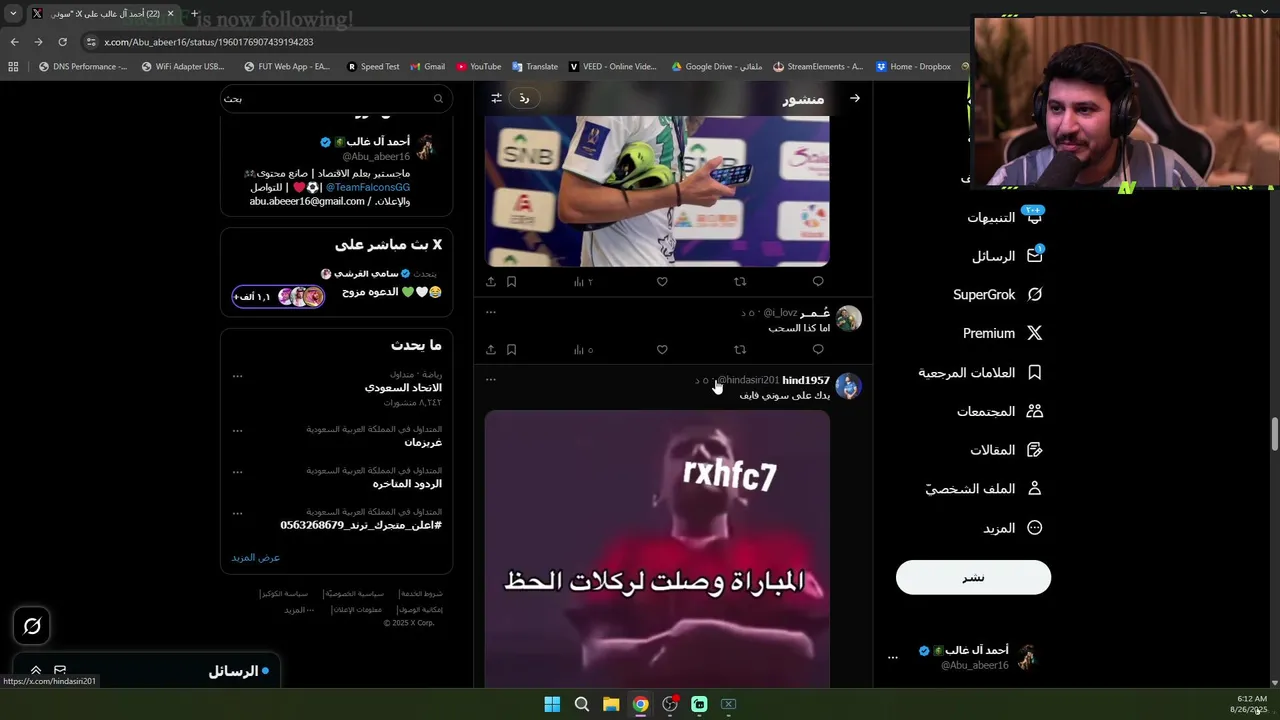Open the Grok floating button
Screen dimensions: 1280x720
tap(32, 626)
